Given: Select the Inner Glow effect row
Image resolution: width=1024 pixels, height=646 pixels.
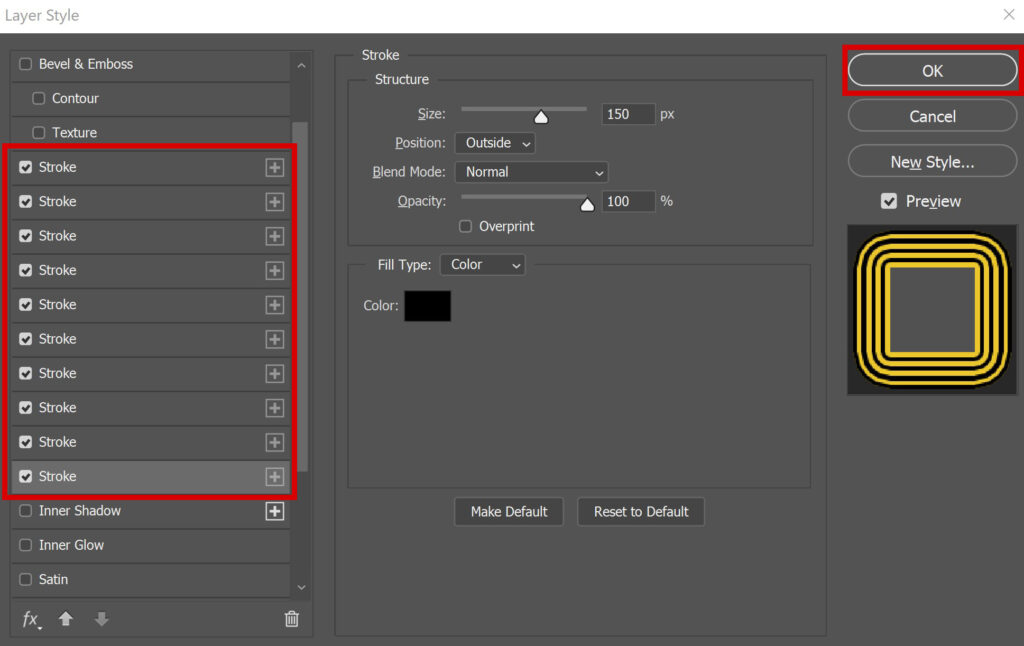Looking at the screenshot, I should coord(151,545).
